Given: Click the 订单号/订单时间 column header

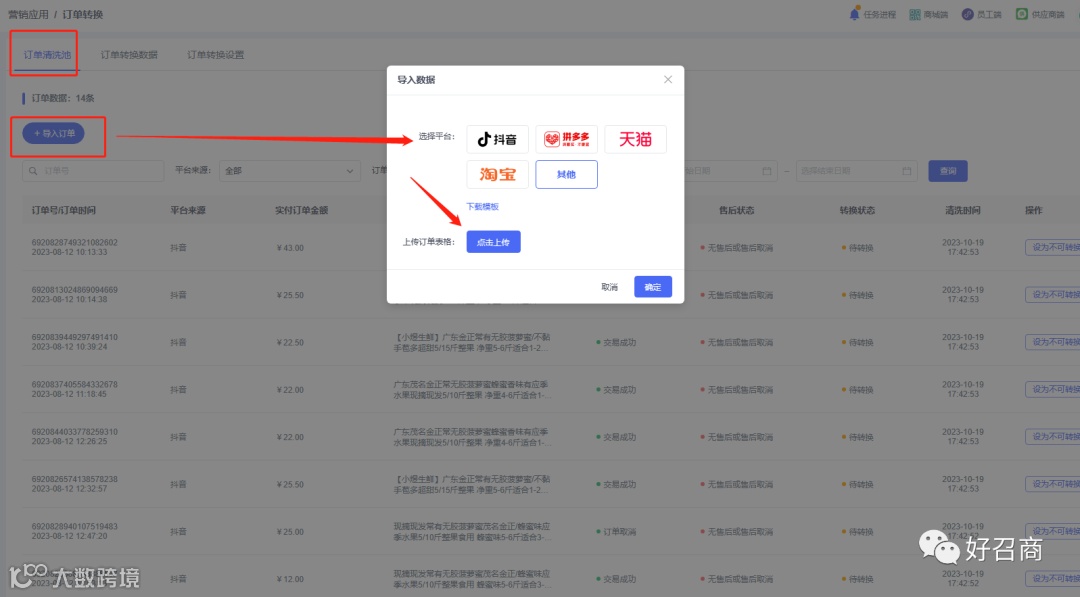Looking at the screenshot, I should click(x=64, y=210).
